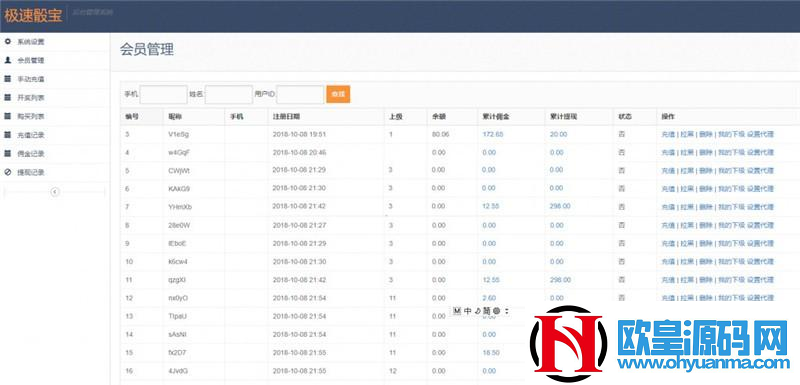Click the 注册日期 column header
The image size is (800, 385).
point(286,116)
